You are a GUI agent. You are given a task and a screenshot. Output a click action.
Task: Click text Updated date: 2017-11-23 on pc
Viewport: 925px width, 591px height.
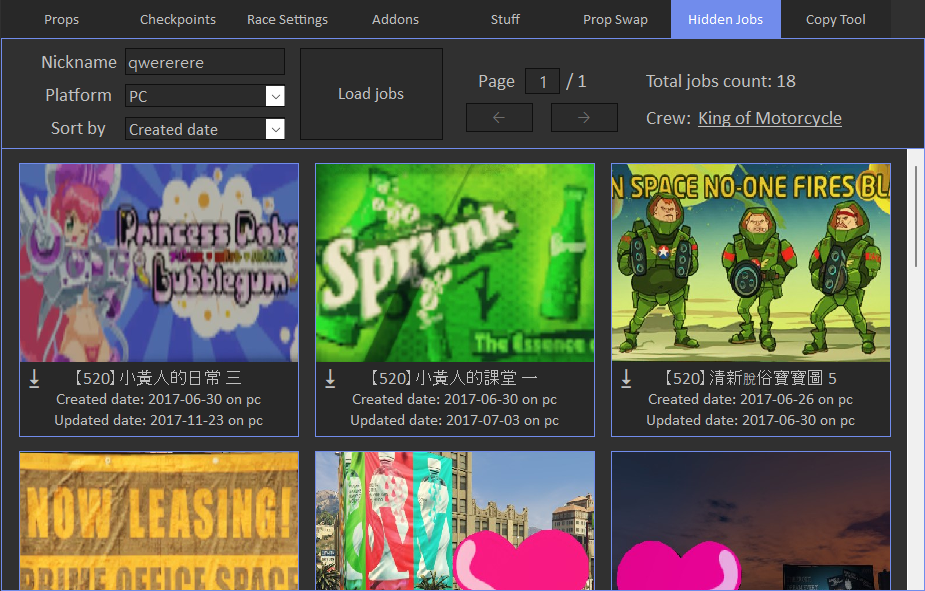click(x=159, y=420)
